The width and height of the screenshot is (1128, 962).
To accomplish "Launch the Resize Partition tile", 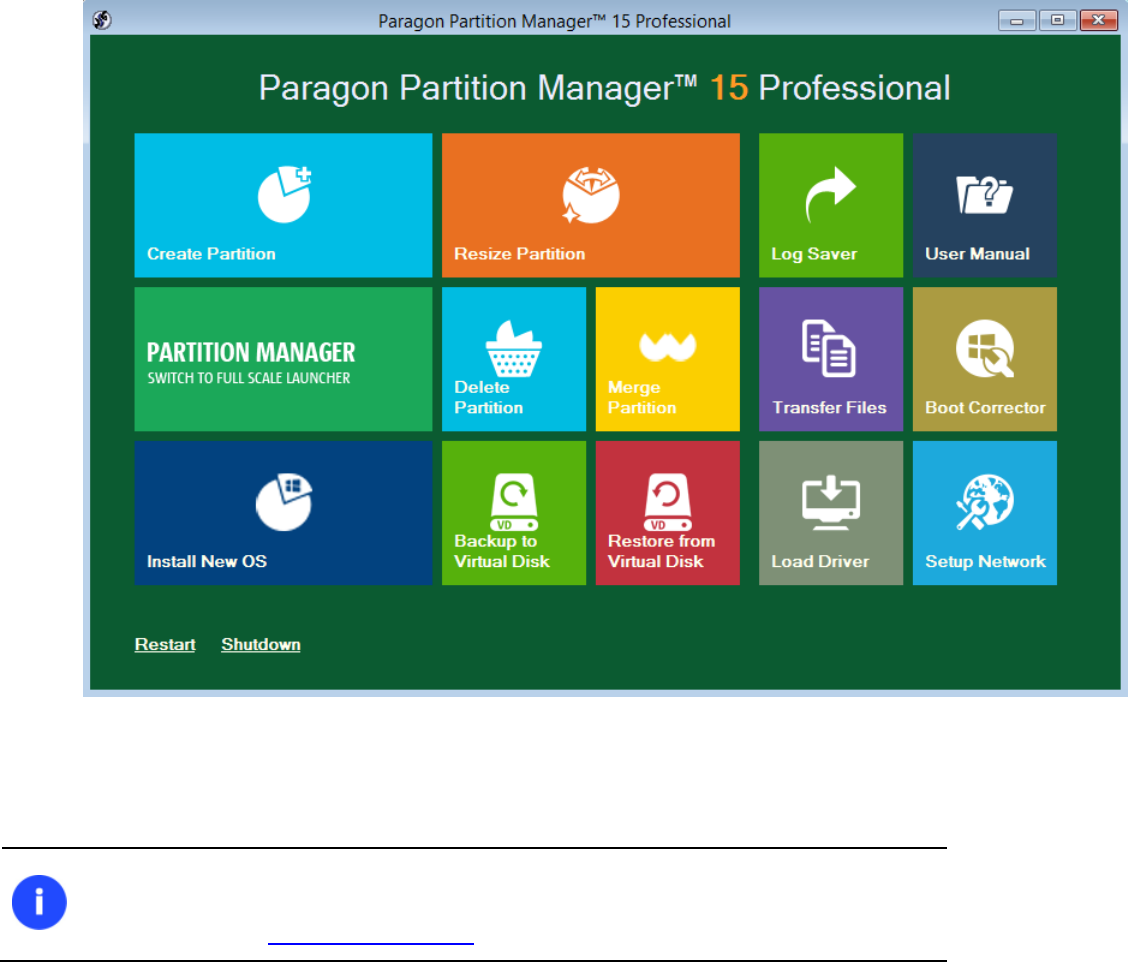I will point(591,205).
